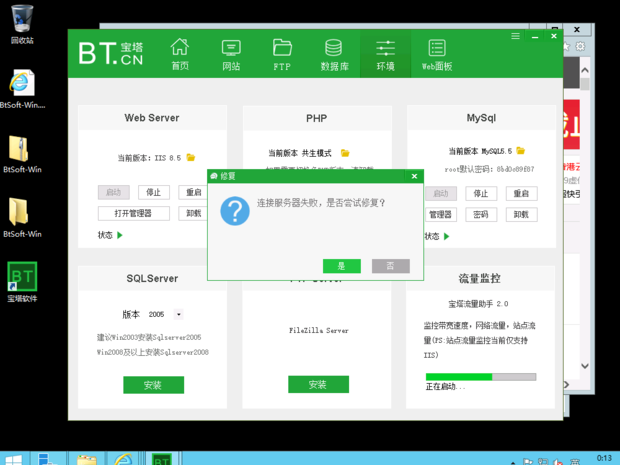Viewport: 620px width, 465px height.
Task: Click Web Server 停止 stop button
Action: pos(154,192)
